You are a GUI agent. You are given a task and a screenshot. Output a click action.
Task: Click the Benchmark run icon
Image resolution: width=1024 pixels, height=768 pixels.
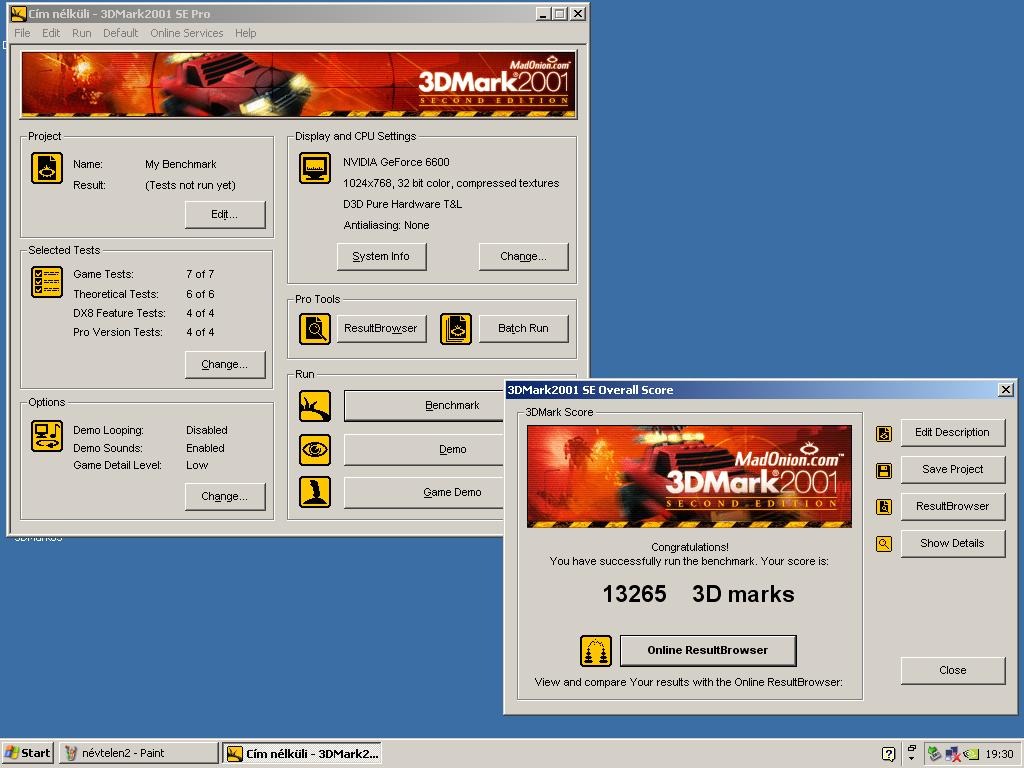(315, 406)
